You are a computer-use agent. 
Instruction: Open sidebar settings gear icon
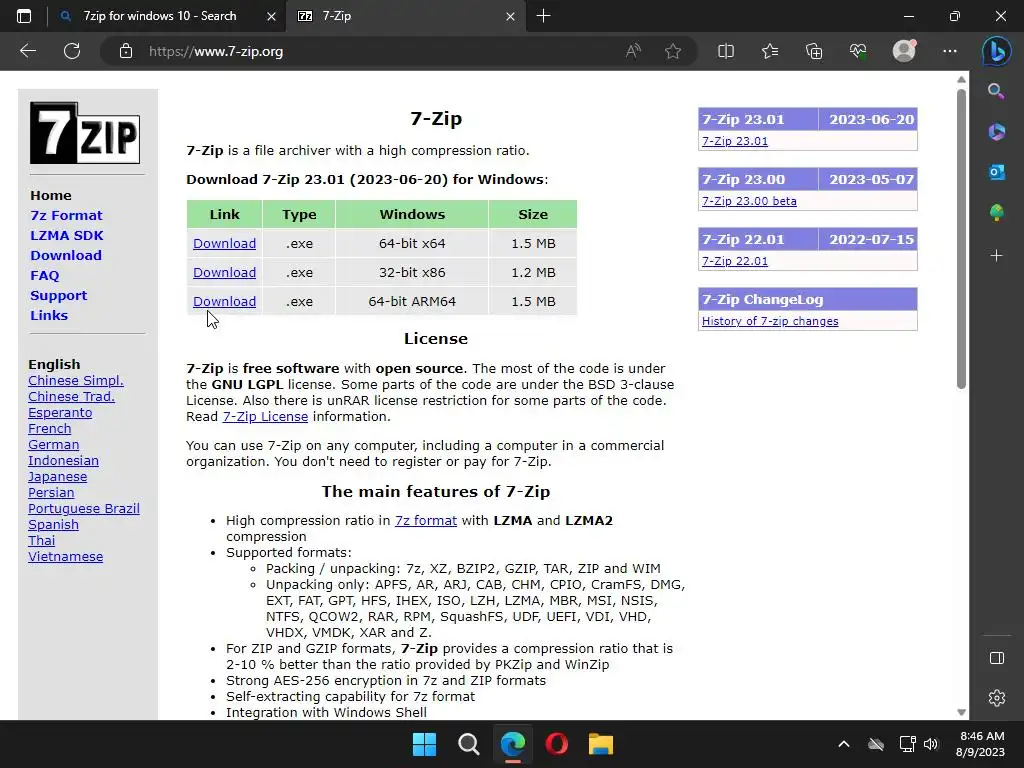pyautogui.click(x=997, y=698)
